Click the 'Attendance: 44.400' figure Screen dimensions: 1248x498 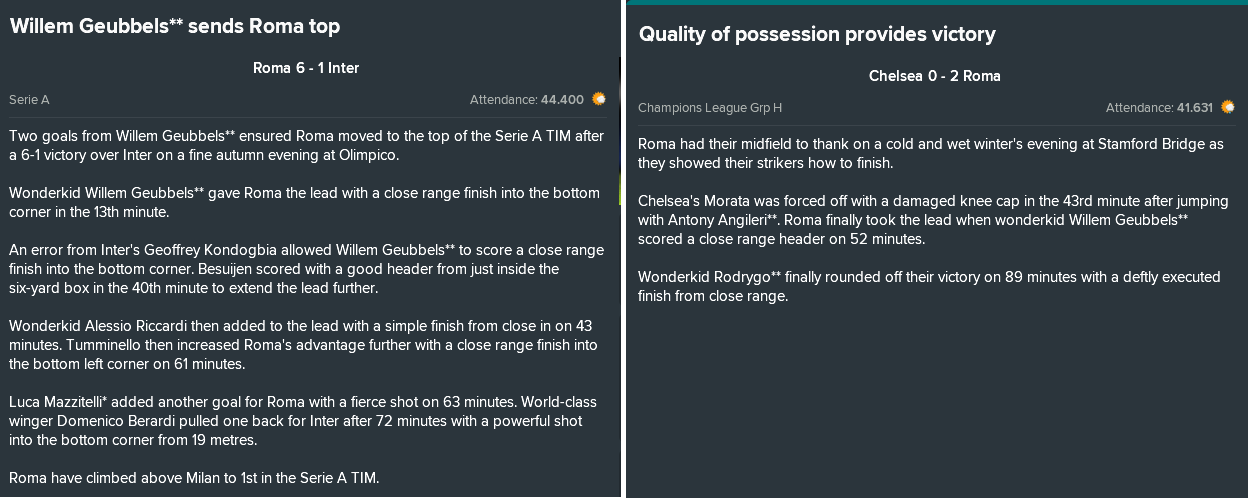527,100
